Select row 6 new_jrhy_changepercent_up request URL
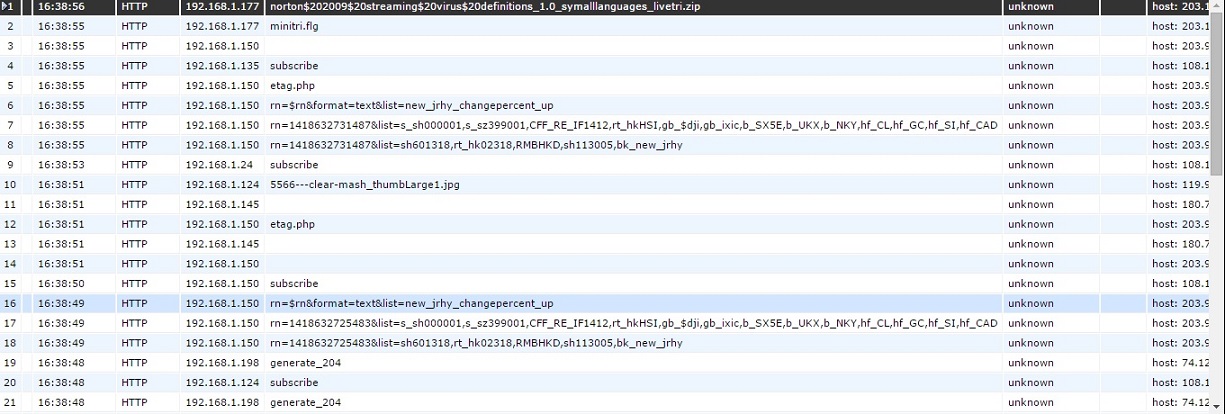Screen dimensions: 1225x414 [x=411, y=105]
